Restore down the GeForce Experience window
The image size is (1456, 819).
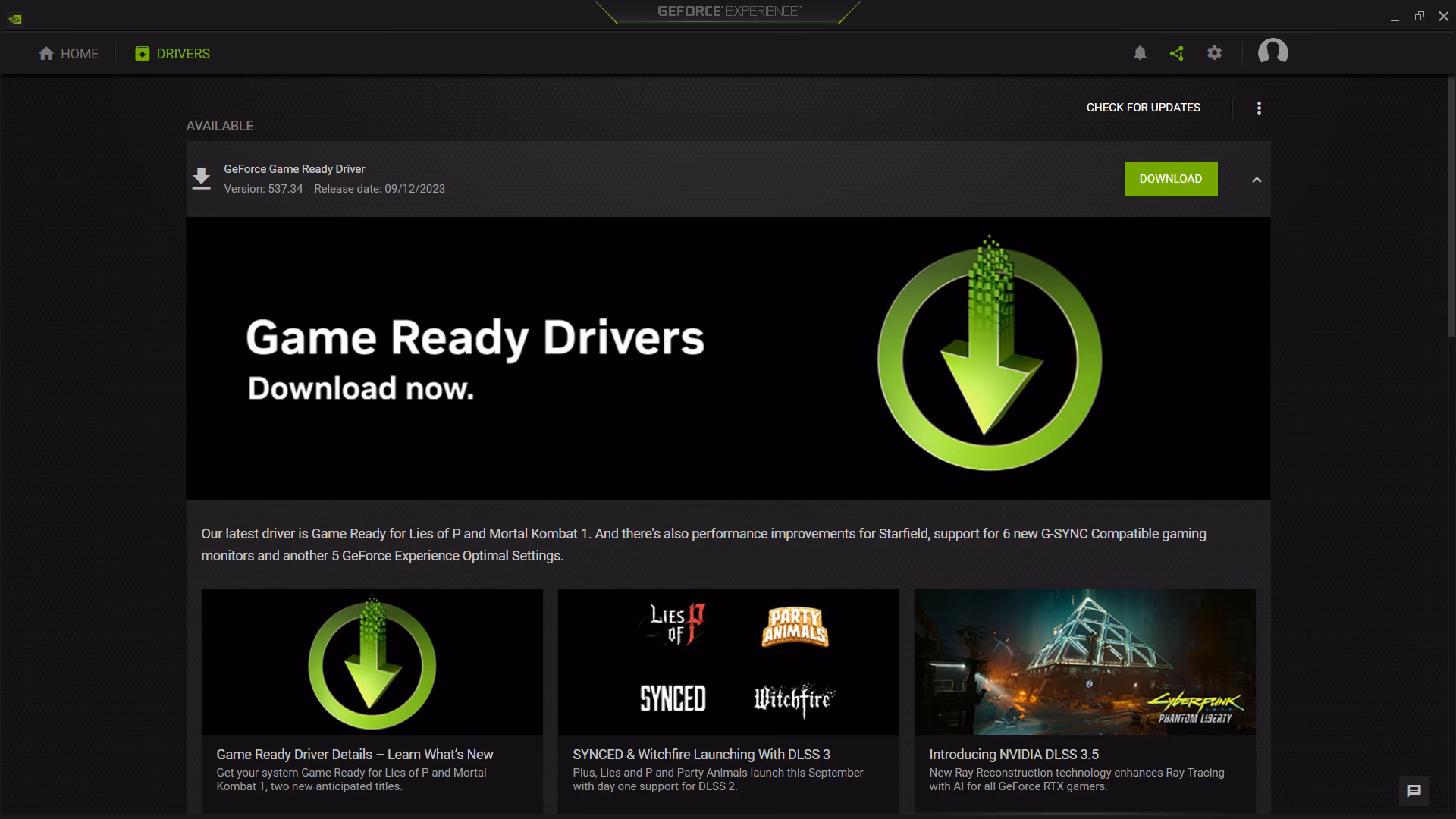pyautogui.click(x=1420, y=17)
